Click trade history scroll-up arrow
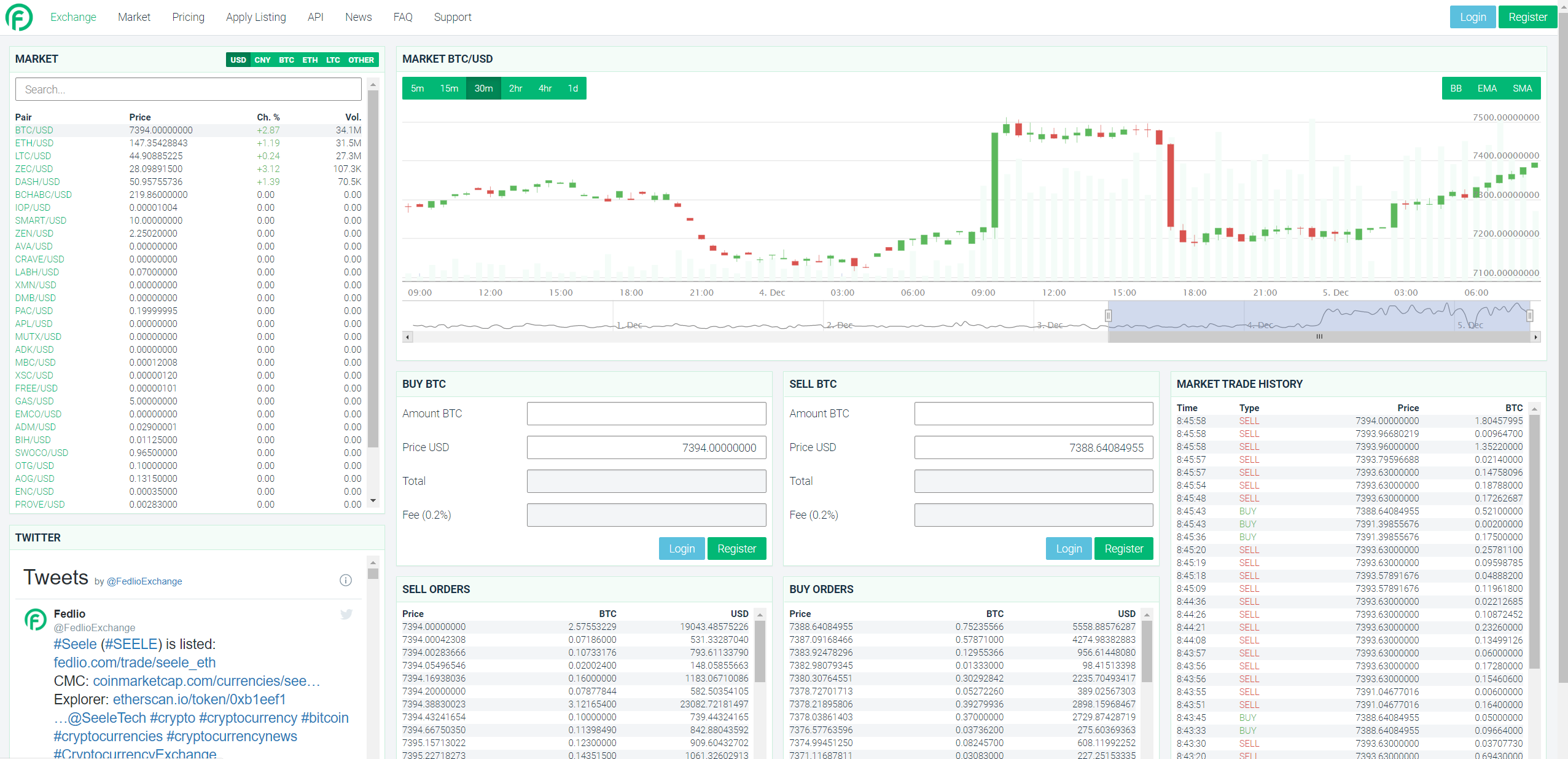 pyautogui.click(x=1534, y=409)
